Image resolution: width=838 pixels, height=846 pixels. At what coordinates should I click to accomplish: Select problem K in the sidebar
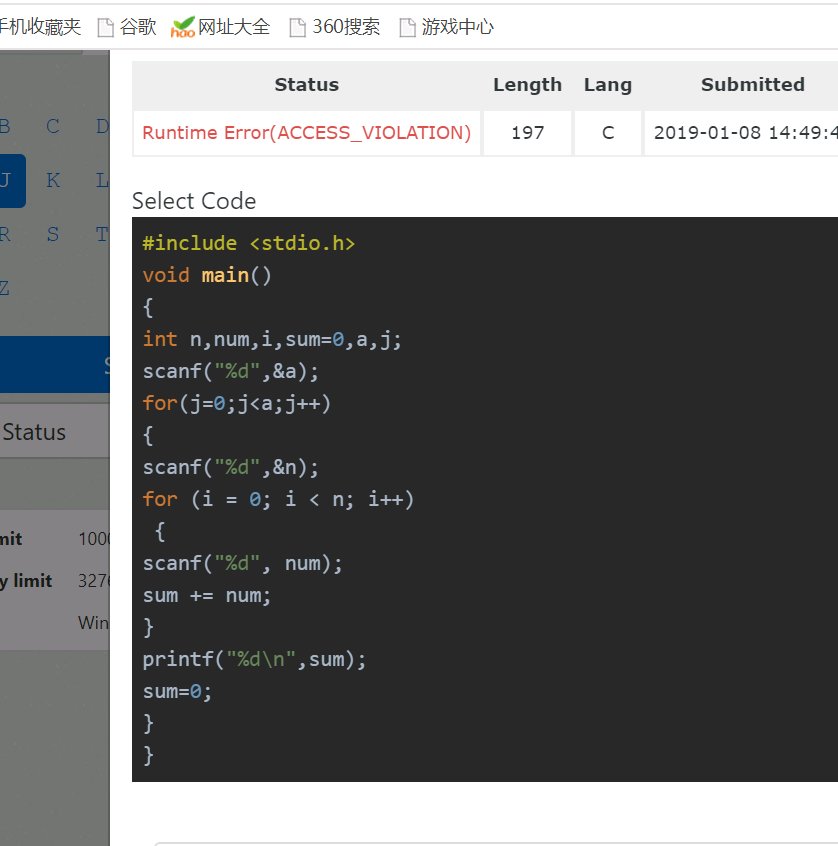[53, 180]
